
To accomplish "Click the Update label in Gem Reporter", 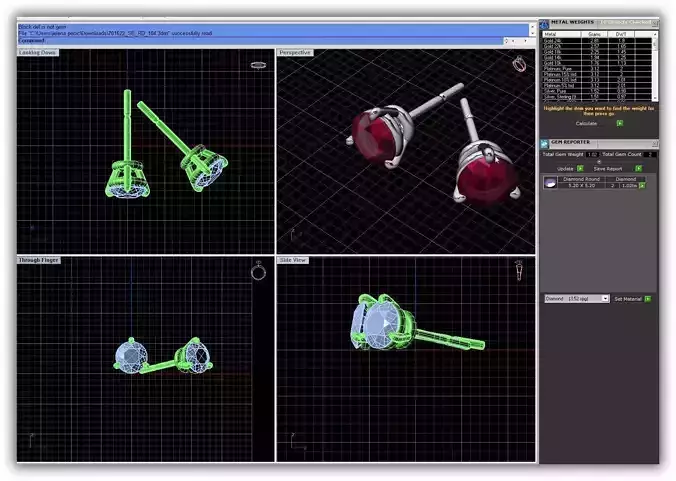I will coord(565,169).
